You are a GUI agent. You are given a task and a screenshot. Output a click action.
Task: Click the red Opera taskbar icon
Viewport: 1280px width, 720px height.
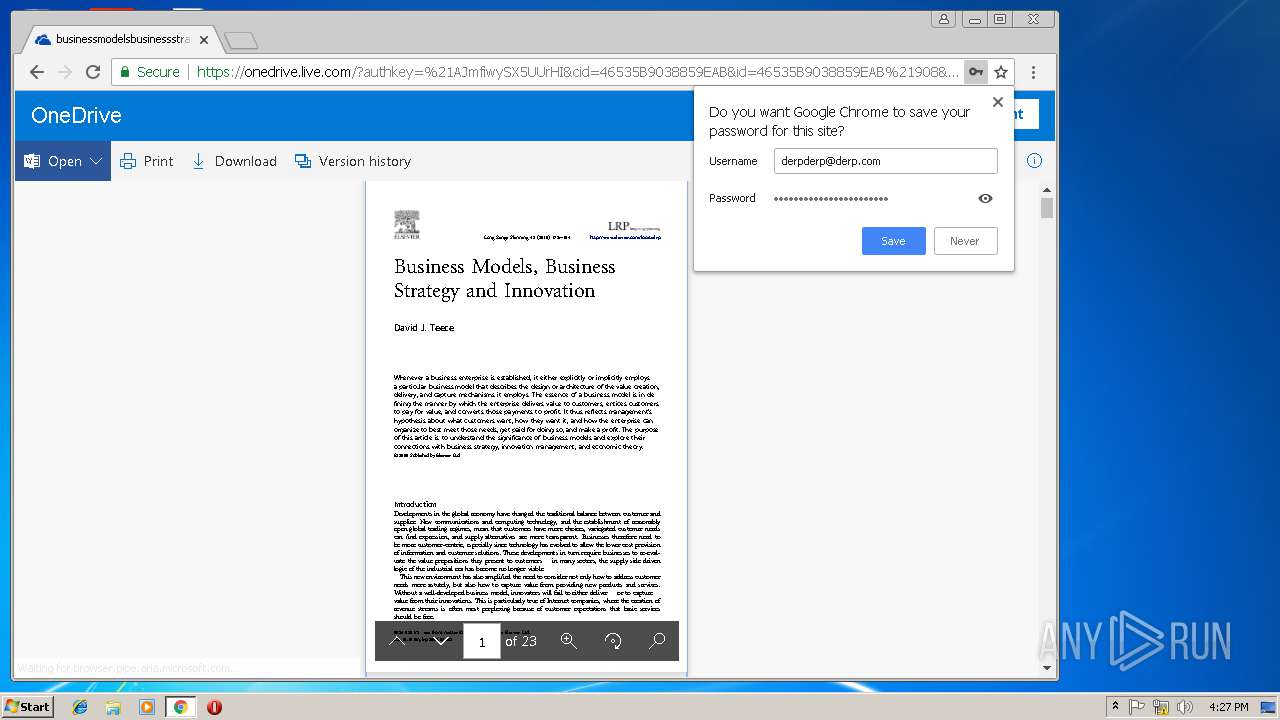214,706
